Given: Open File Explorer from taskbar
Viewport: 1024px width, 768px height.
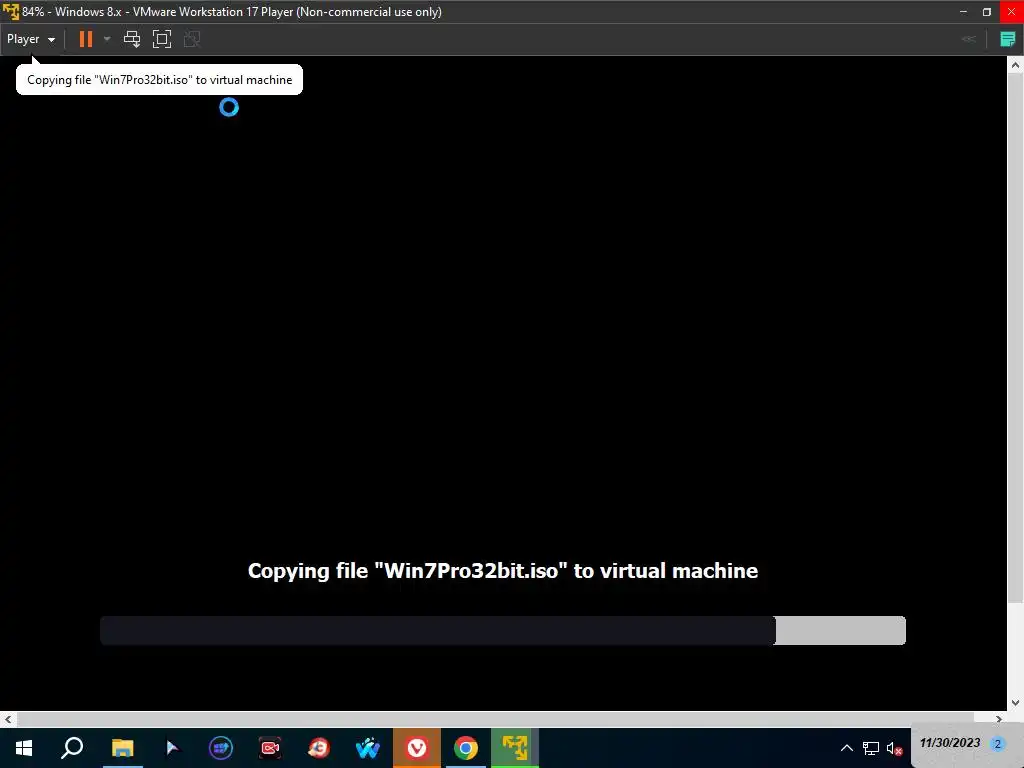Looking at the screenshot, I should tap(122, 748).
